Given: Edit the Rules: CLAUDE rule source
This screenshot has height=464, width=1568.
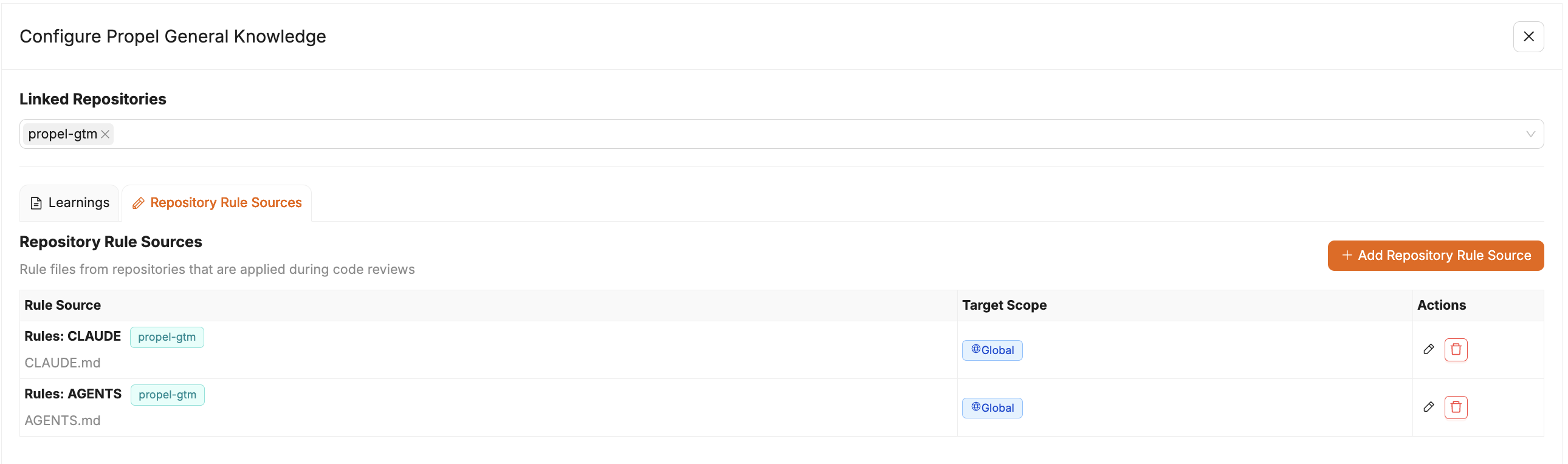Looking at the screenshot, I should (x=1429, y=349).
